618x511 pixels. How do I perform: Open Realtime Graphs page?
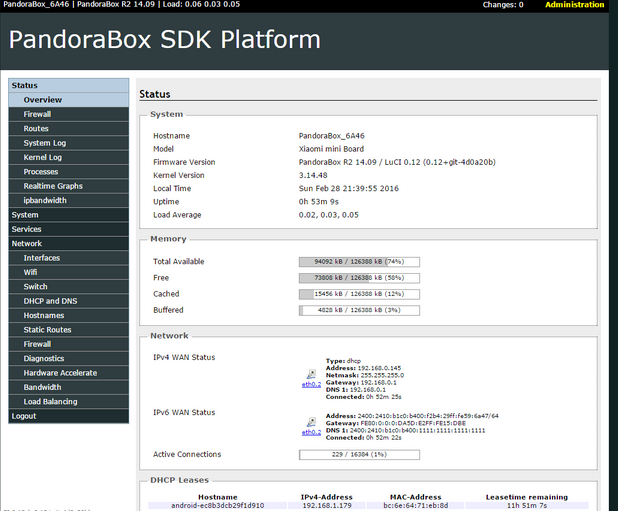[69, 186]
